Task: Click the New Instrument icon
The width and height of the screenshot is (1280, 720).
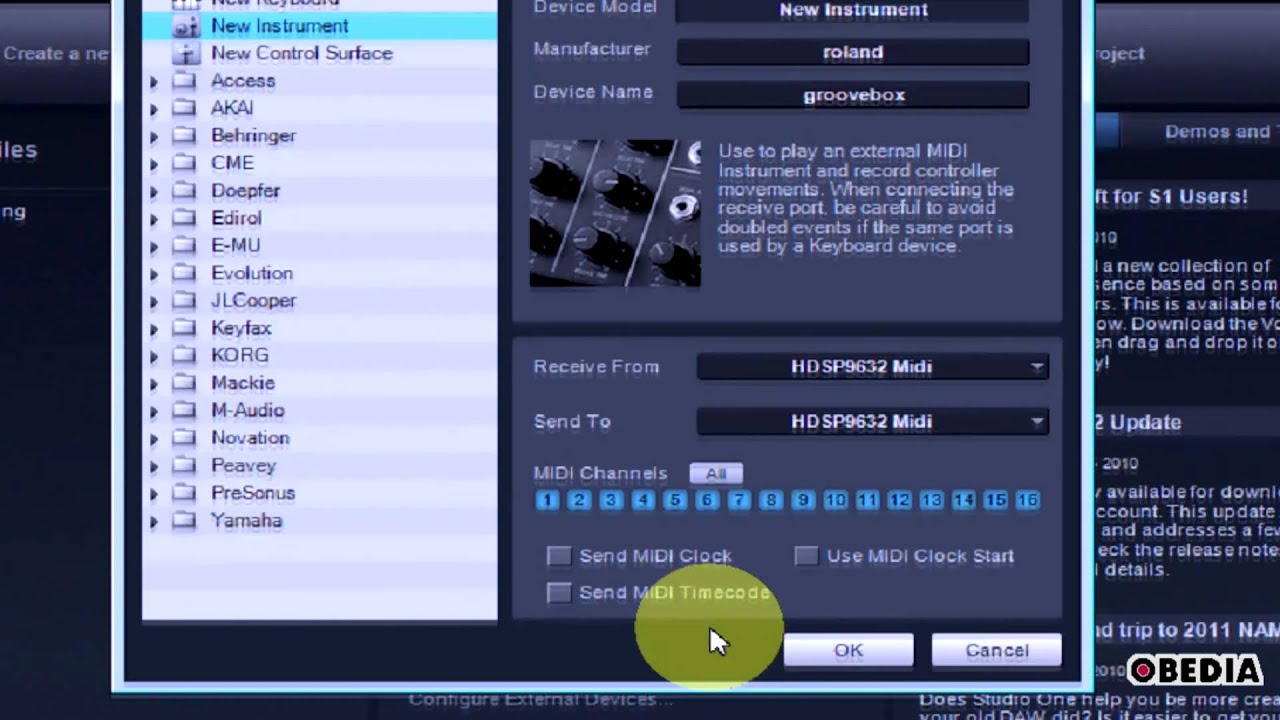Action: click(186, 26)
